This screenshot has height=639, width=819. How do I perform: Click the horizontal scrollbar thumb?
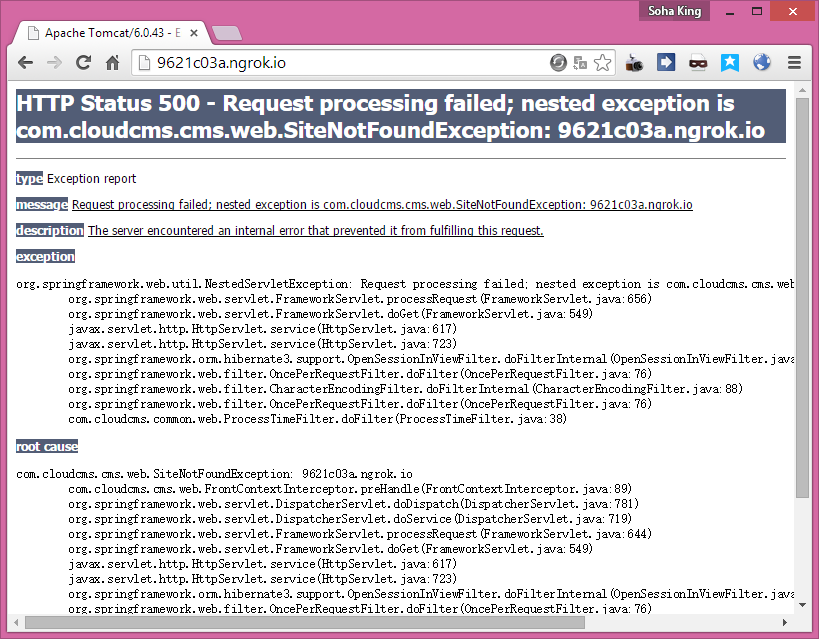305,622
